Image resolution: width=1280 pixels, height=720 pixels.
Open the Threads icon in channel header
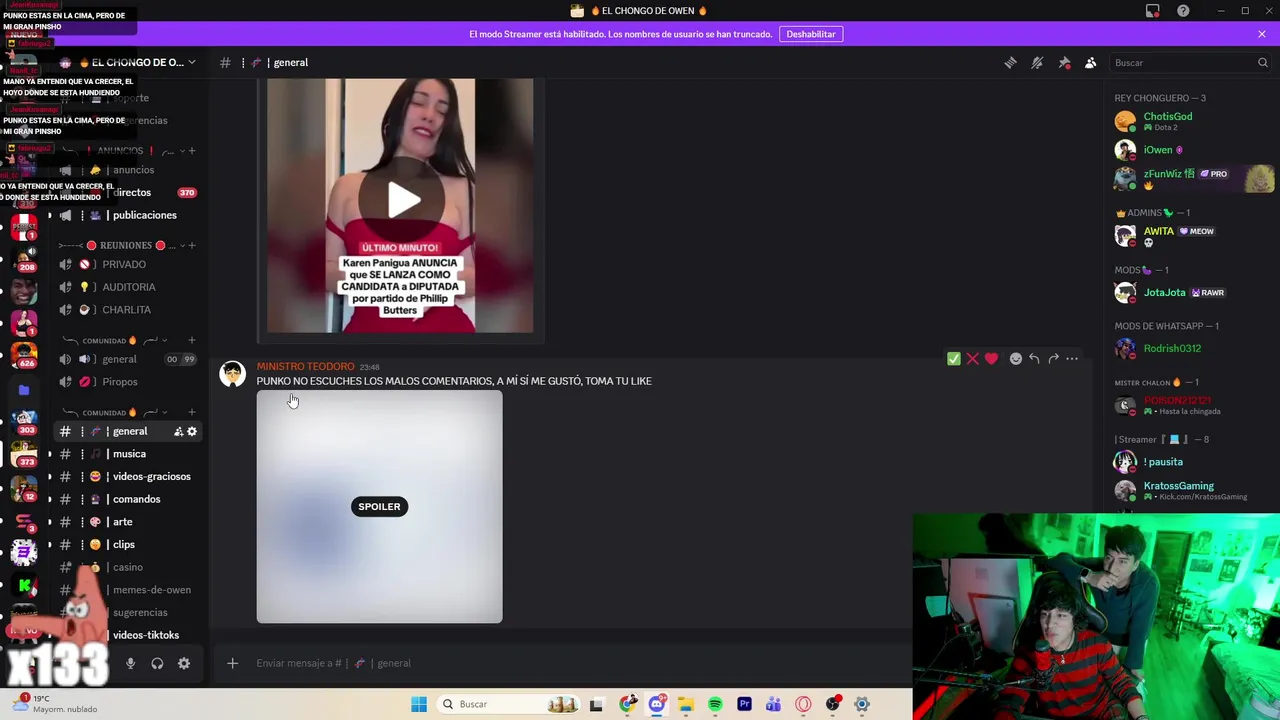(x=1010, y=62)
